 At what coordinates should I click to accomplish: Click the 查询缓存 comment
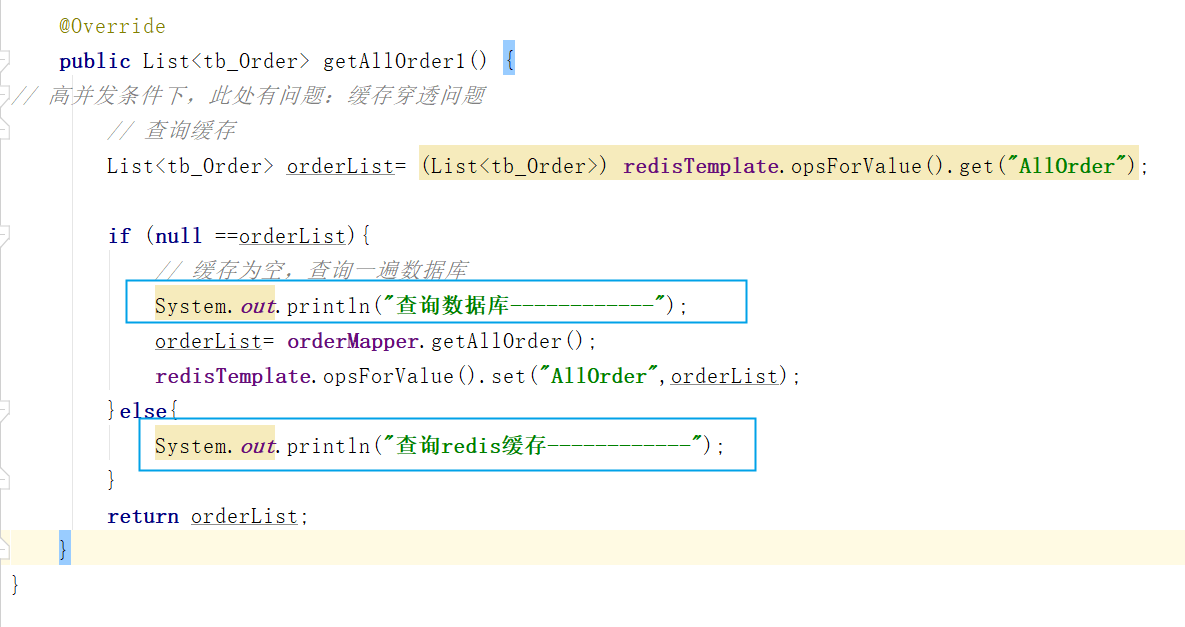point(172,131)
